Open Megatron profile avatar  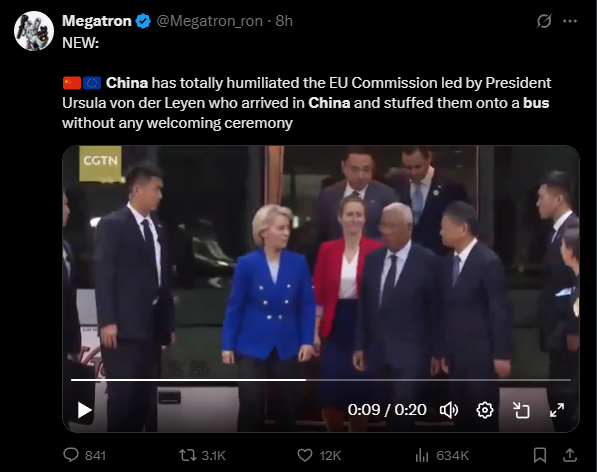point(34,31)
